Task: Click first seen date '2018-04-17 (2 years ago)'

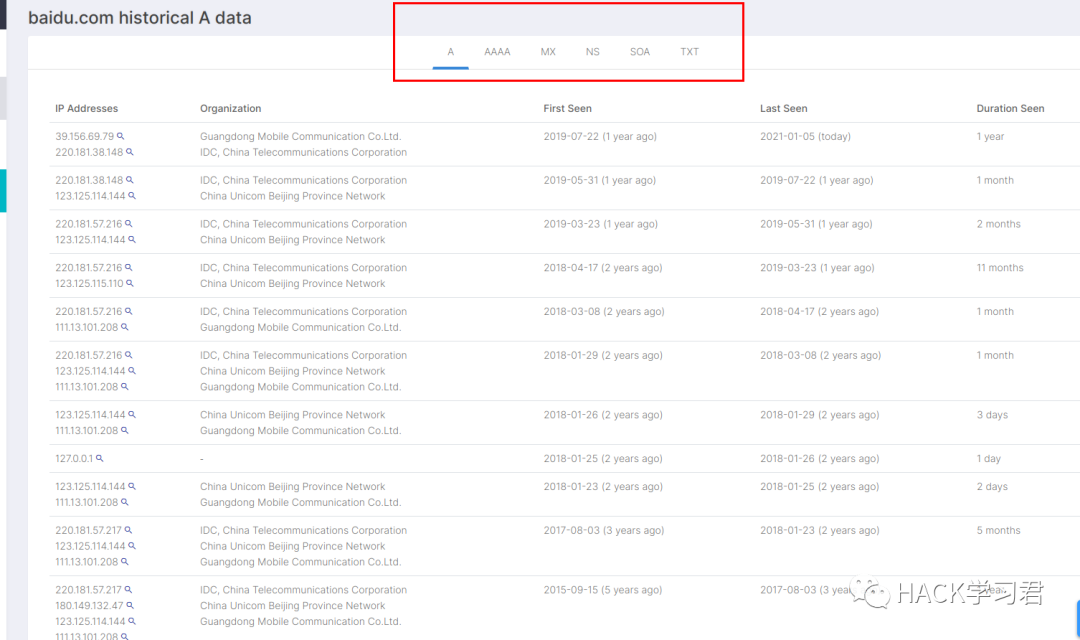Action: [603, 267]
